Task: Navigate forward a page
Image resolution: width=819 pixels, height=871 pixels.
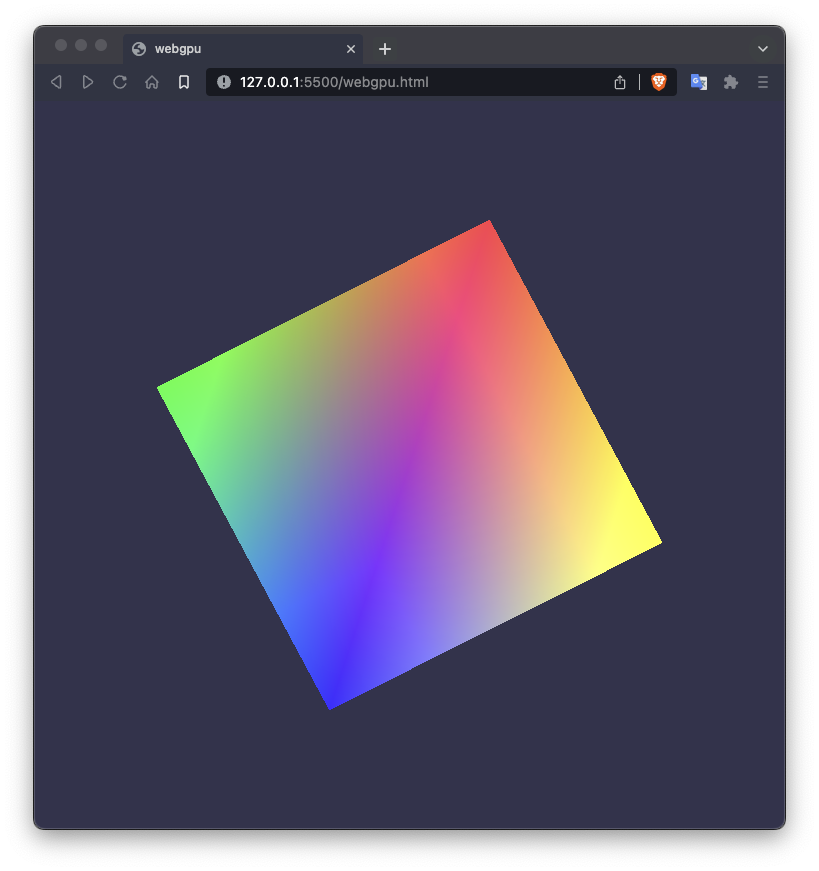Action: [88, 82]
